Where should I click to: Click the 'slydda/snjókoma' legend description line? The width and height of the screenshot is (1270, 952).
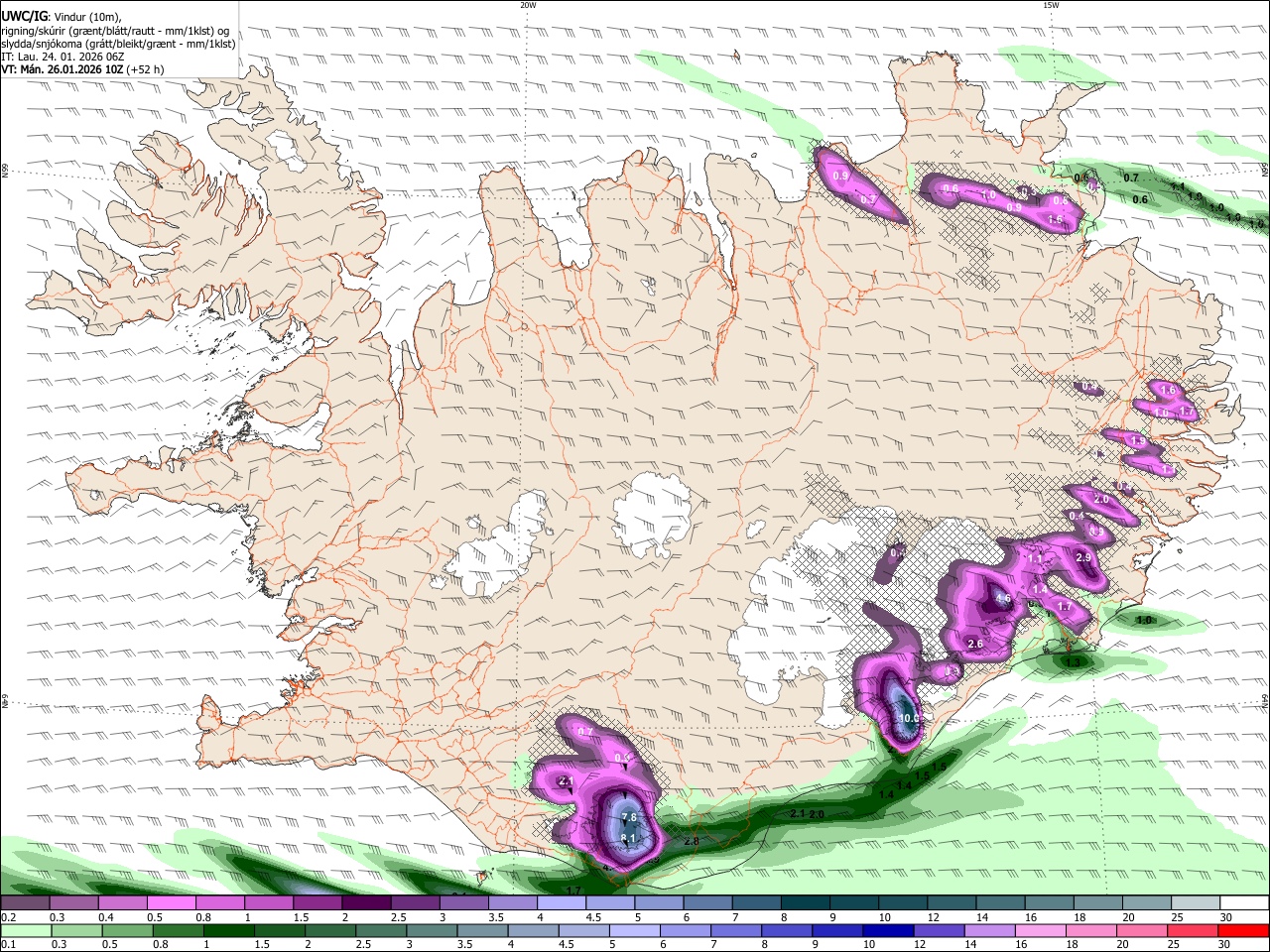(x=118, y=44)
